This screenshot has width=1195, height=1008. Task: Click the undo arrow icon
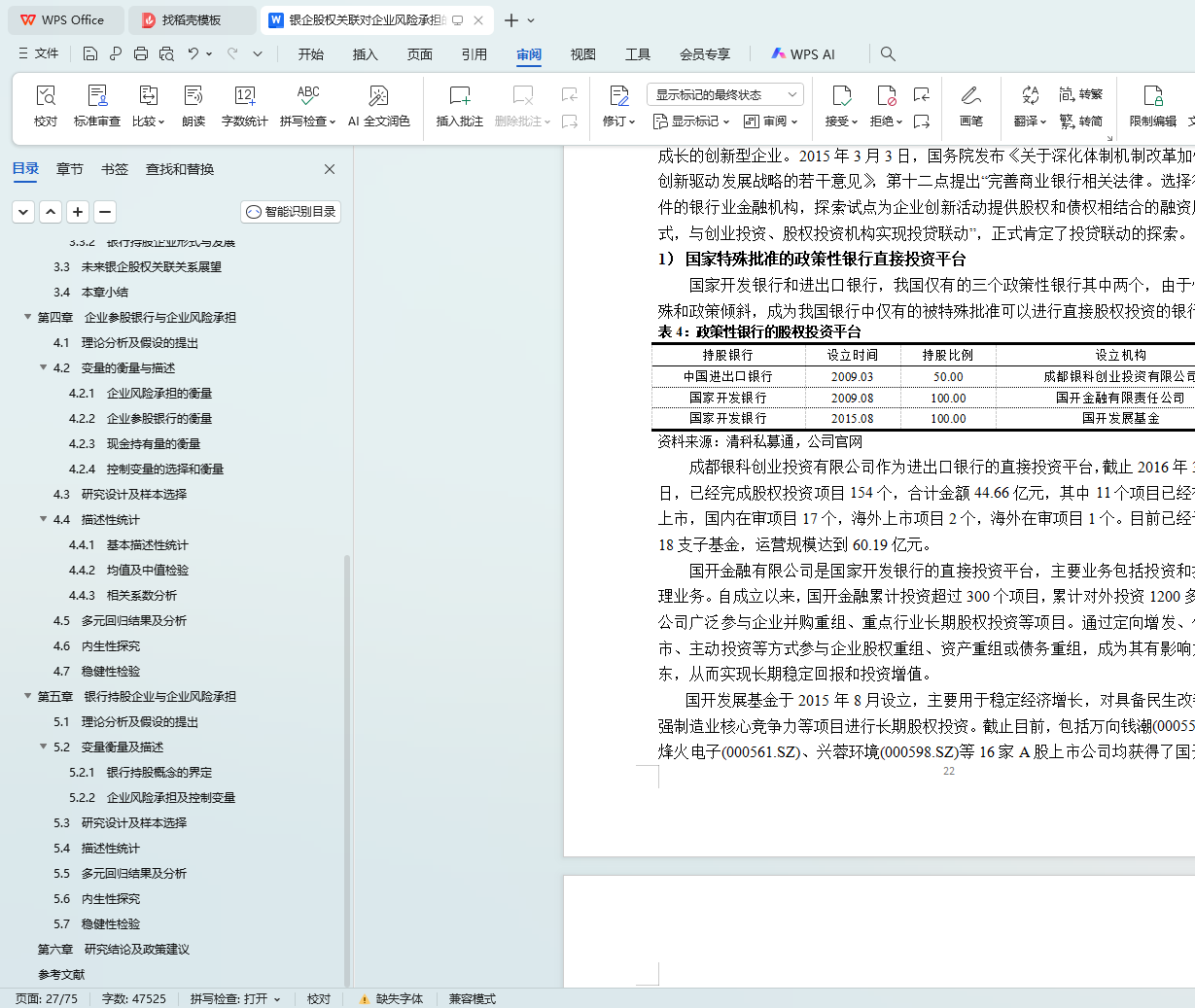pos(193,54)
